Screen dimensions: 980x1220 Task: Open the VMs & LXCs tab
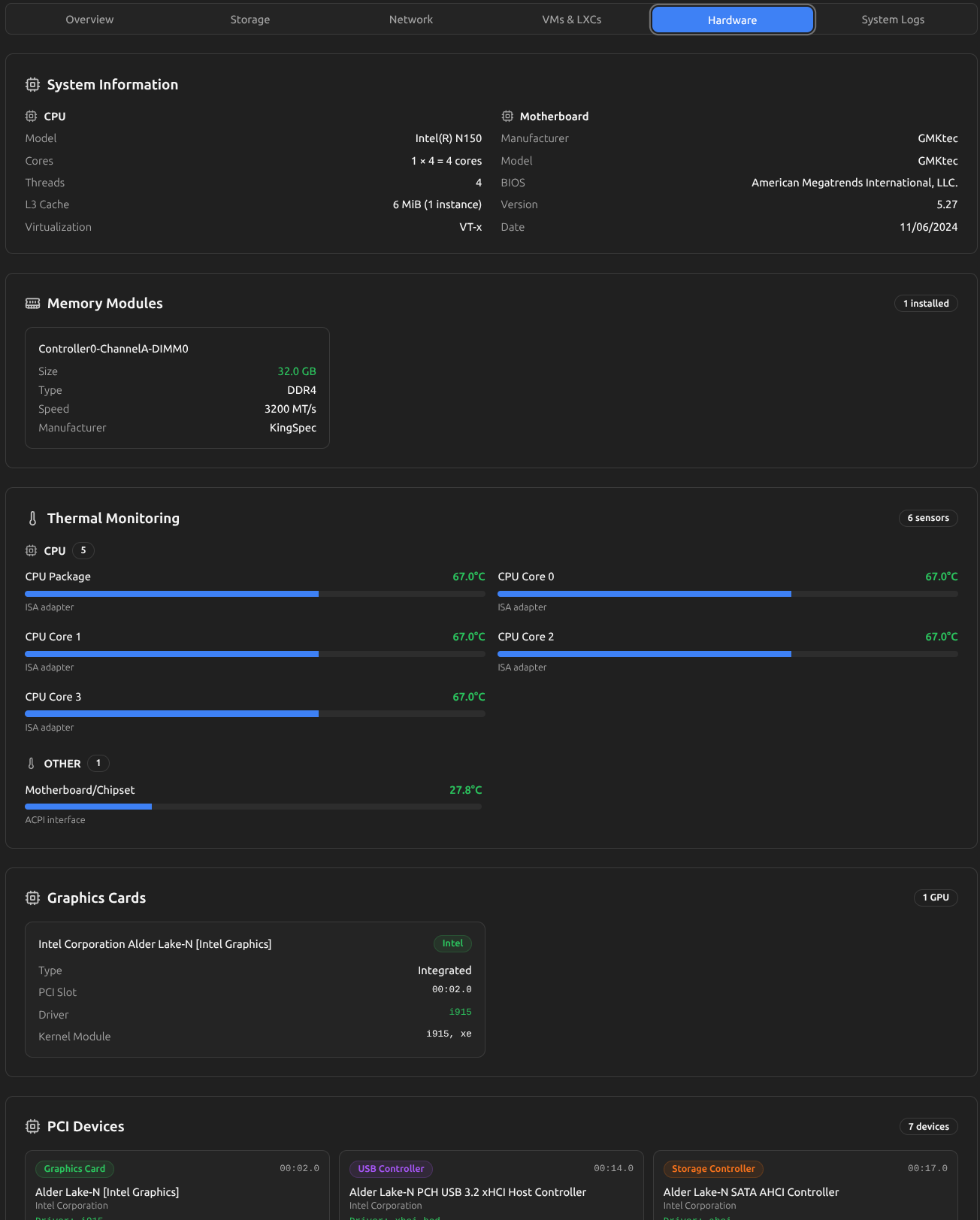[571, 20]
